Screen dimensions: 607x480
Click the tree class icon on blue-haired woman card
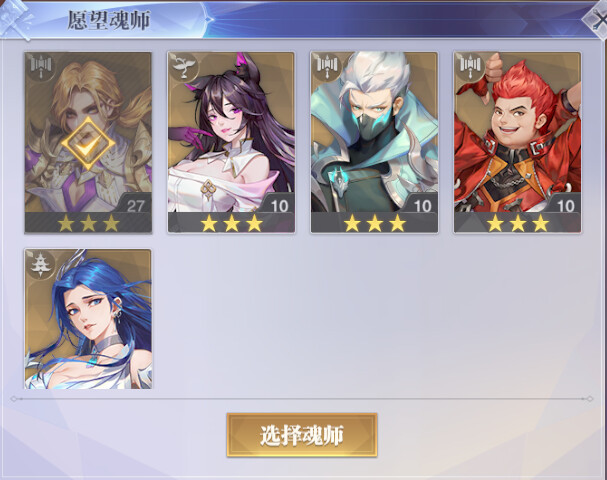pos(41,264)
